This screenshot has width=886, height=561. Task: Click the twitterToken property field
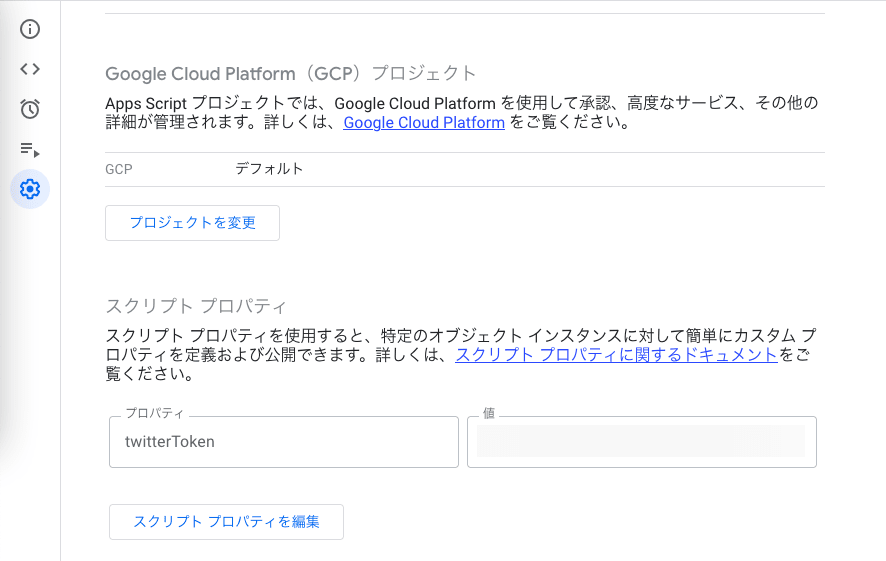tap(284, 442)
